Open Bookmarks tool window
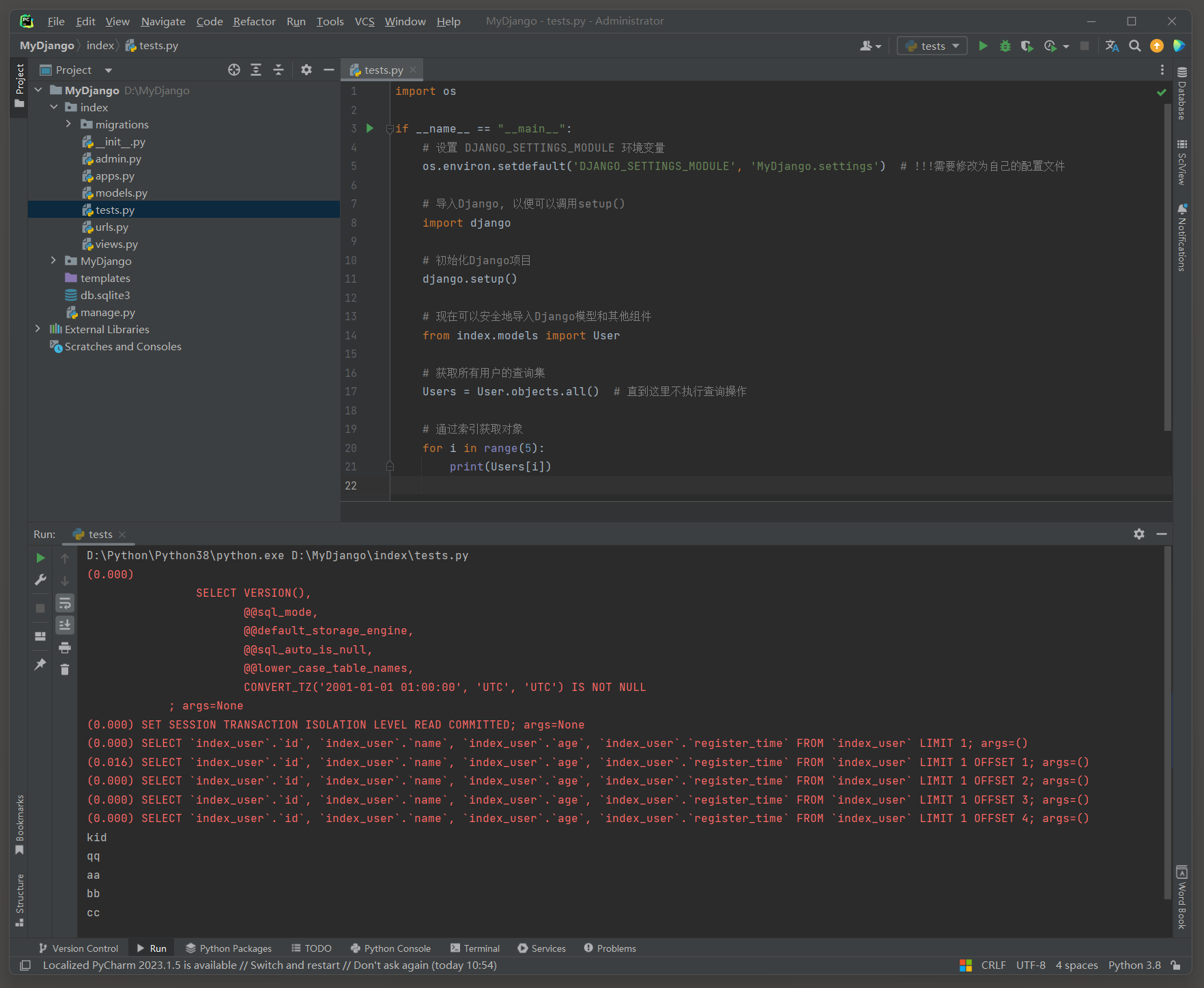 (20, 825)
